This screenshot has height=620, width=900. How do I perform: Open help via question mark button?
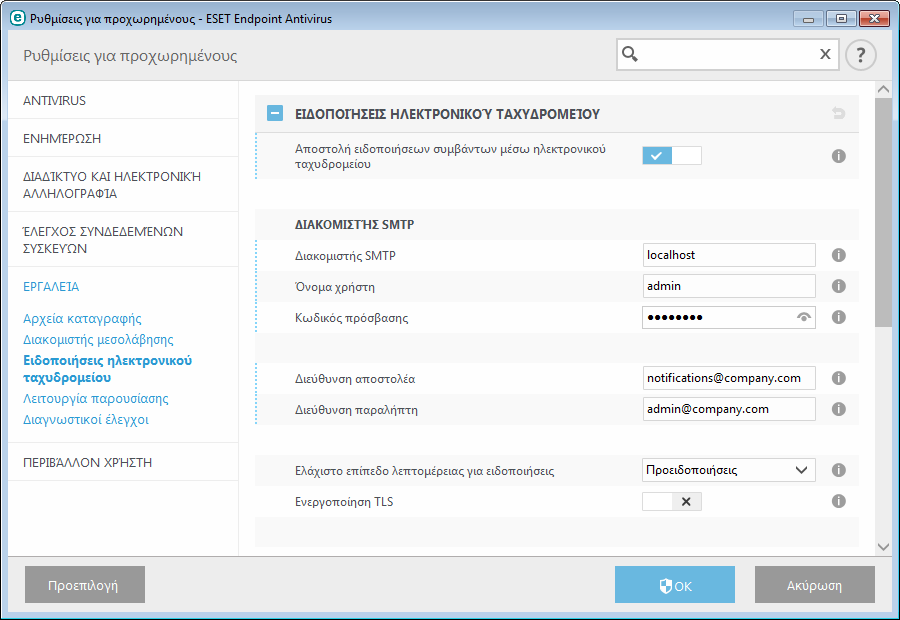coord(860,55)
